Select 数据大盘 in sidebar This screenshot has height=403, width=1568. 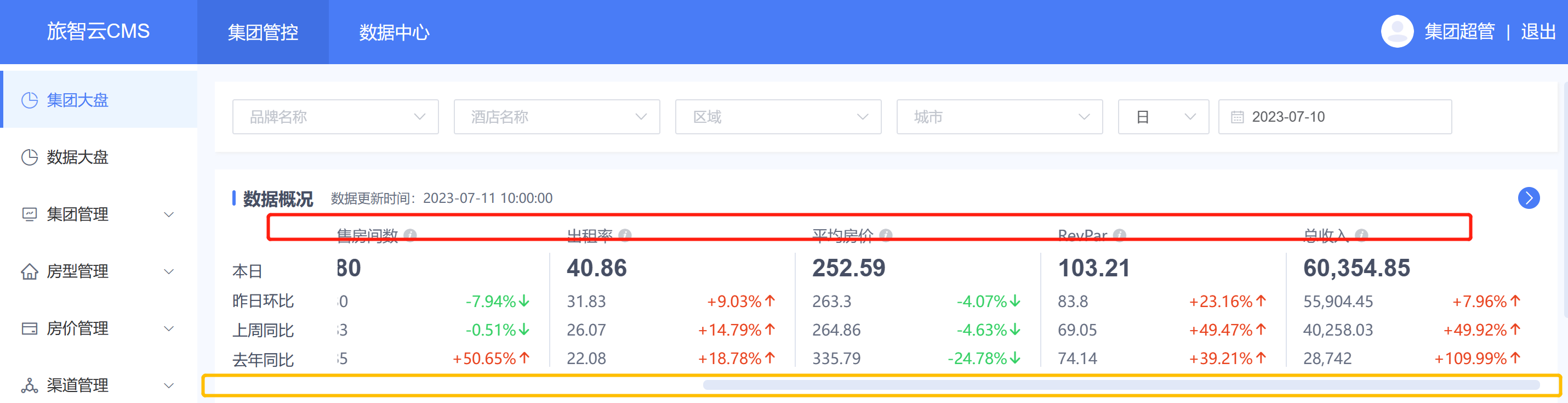coord(99,156)
